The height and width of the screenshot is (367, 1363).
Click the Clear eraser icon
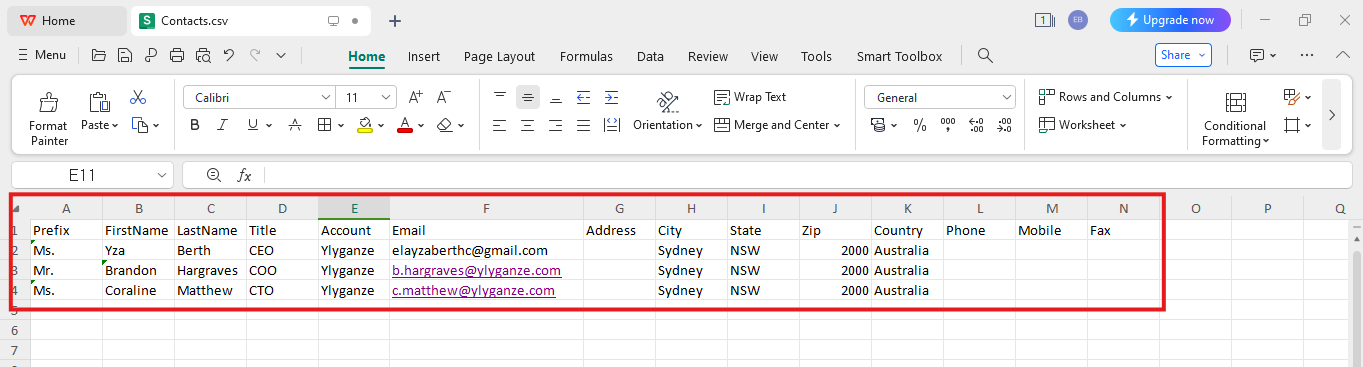coord(444,125)
